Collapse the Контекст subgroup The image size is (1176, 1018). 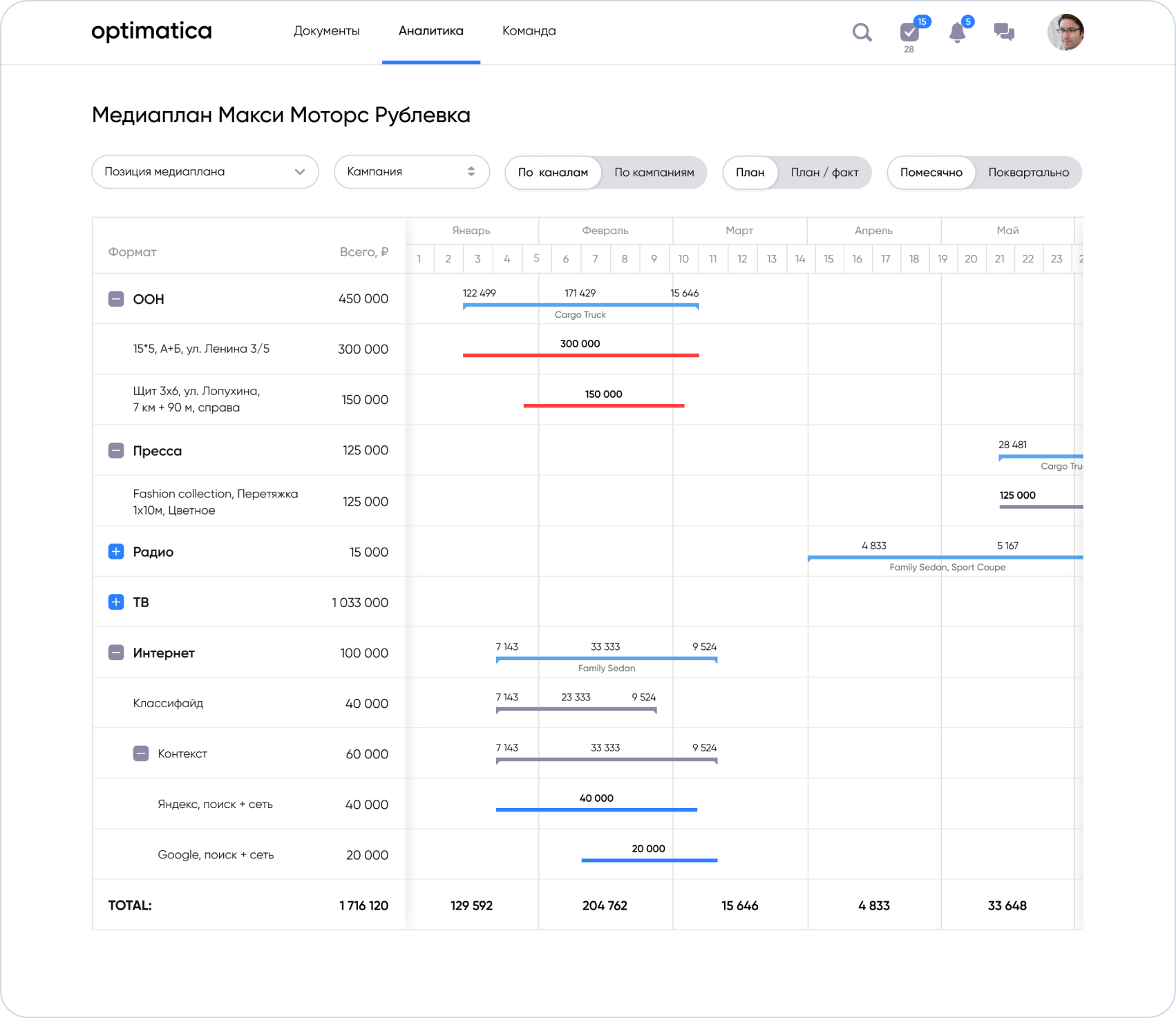point(141,753)
